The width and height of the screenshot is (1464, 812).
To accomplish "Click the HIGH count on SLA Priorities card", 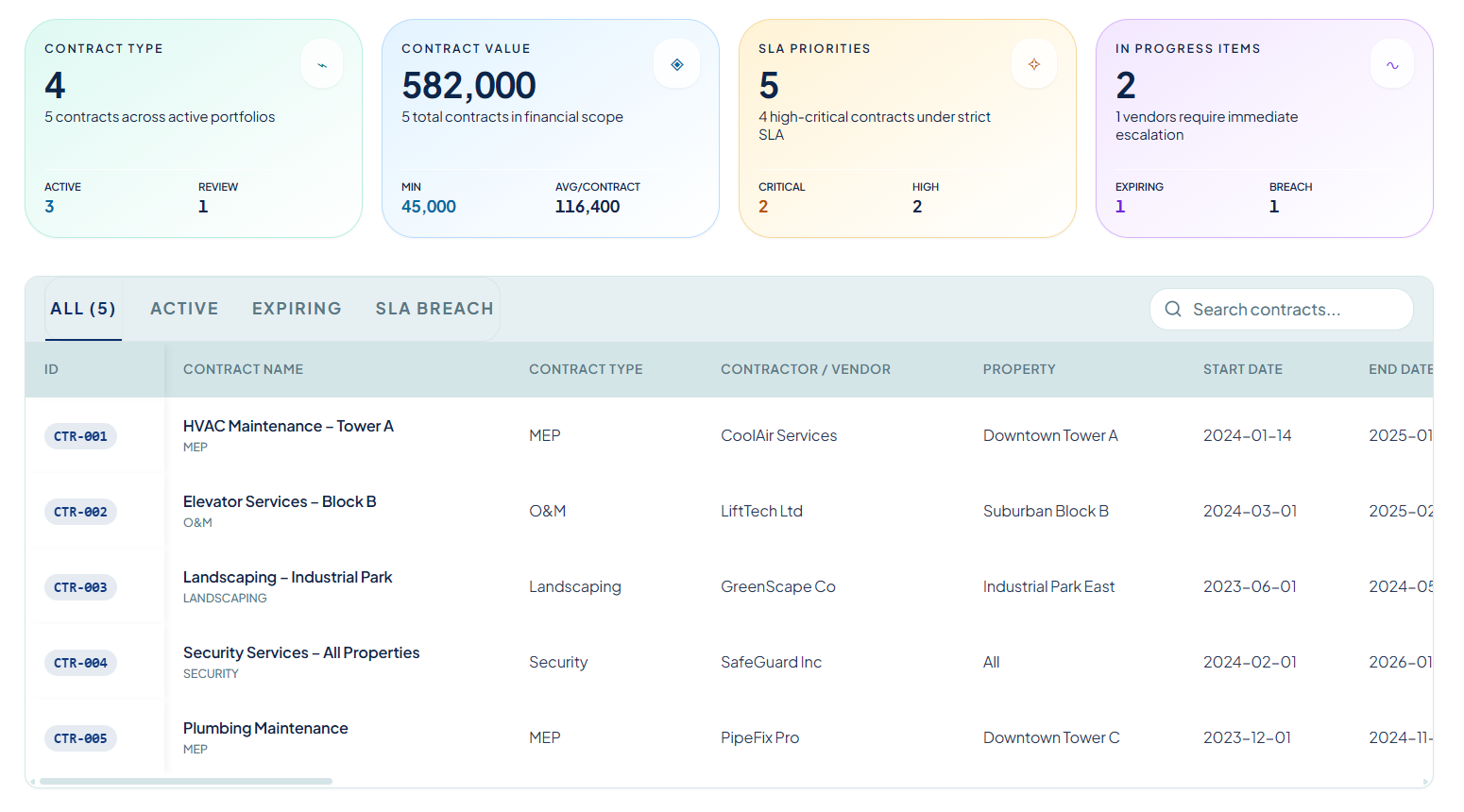I will [917, 207].
